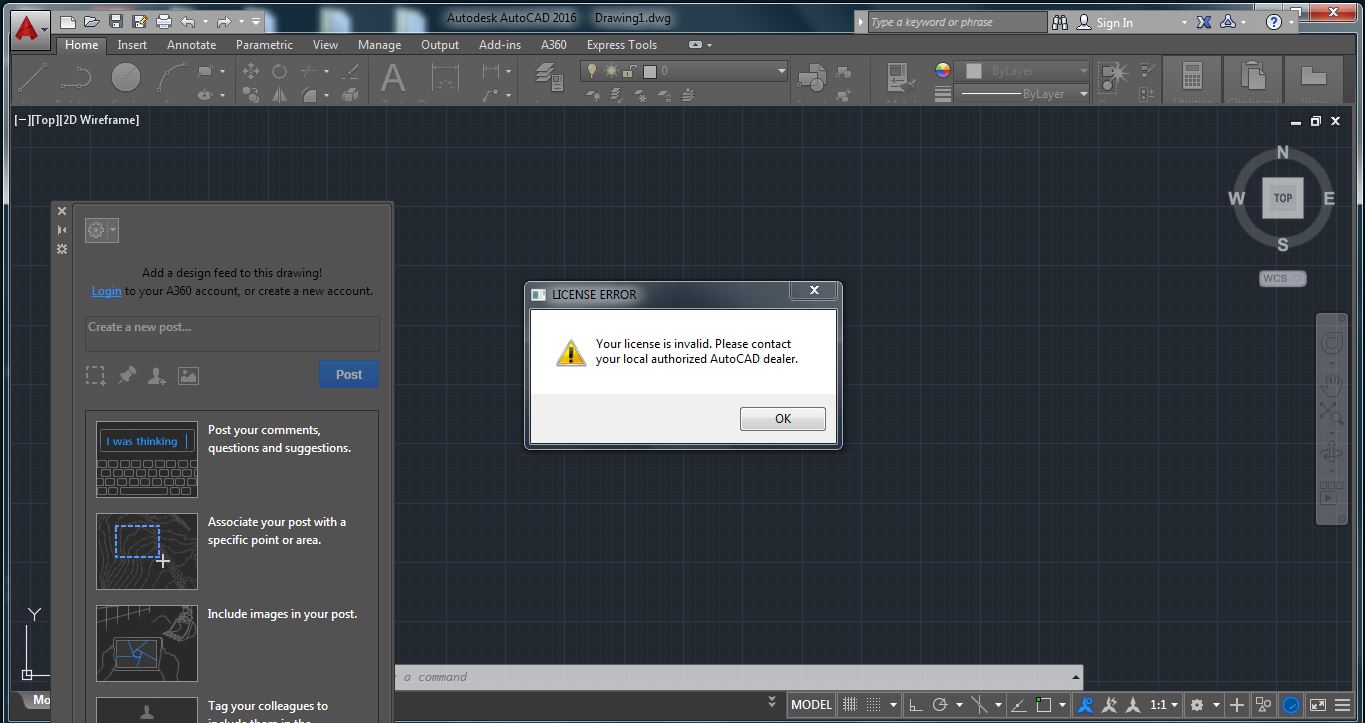
Task: Activate the Arc tool
Action: pos(172,75)
